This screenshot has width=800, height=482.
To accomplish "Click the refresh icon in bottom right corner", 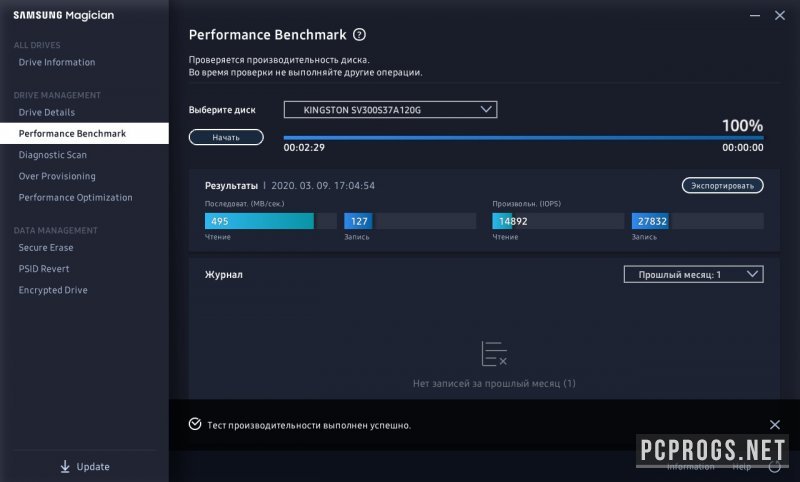I will pyautogui.click(x=774, y=465).
